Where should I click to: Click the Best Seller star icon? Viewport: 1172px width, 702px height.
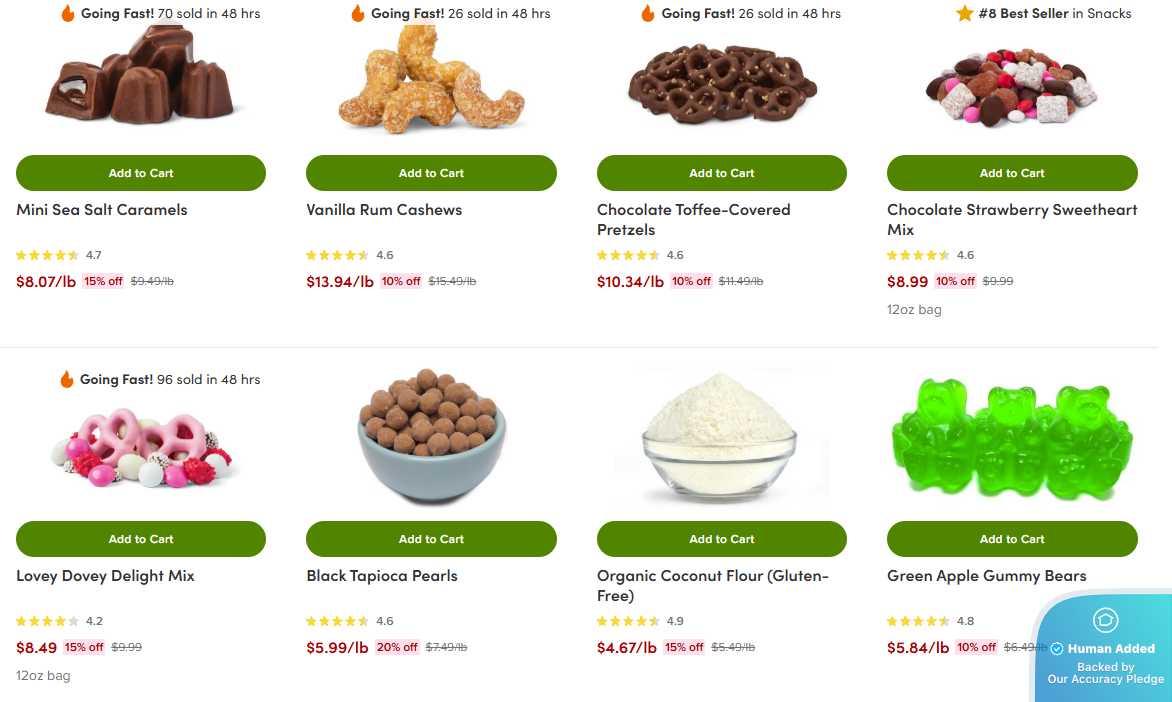point(965,13)
